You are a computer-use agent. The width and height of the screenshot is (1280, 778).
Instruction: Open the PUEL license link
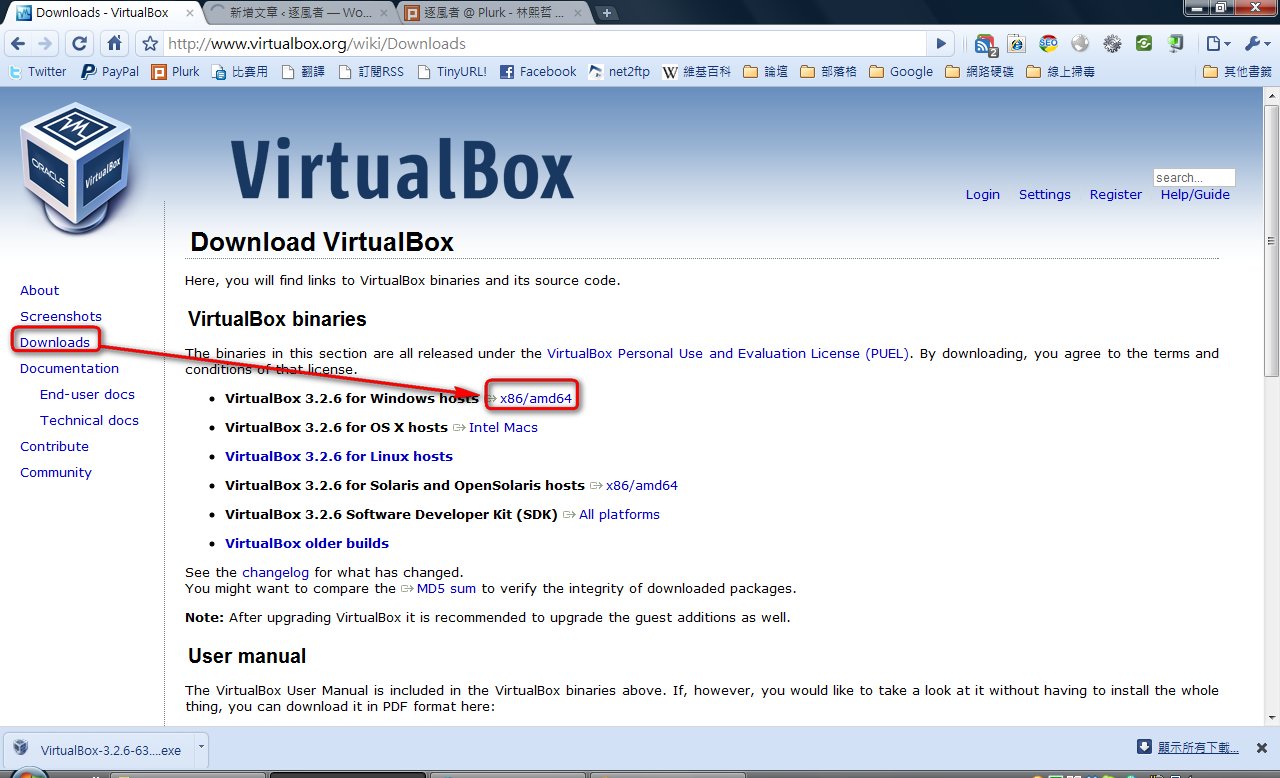click(728, 353)
